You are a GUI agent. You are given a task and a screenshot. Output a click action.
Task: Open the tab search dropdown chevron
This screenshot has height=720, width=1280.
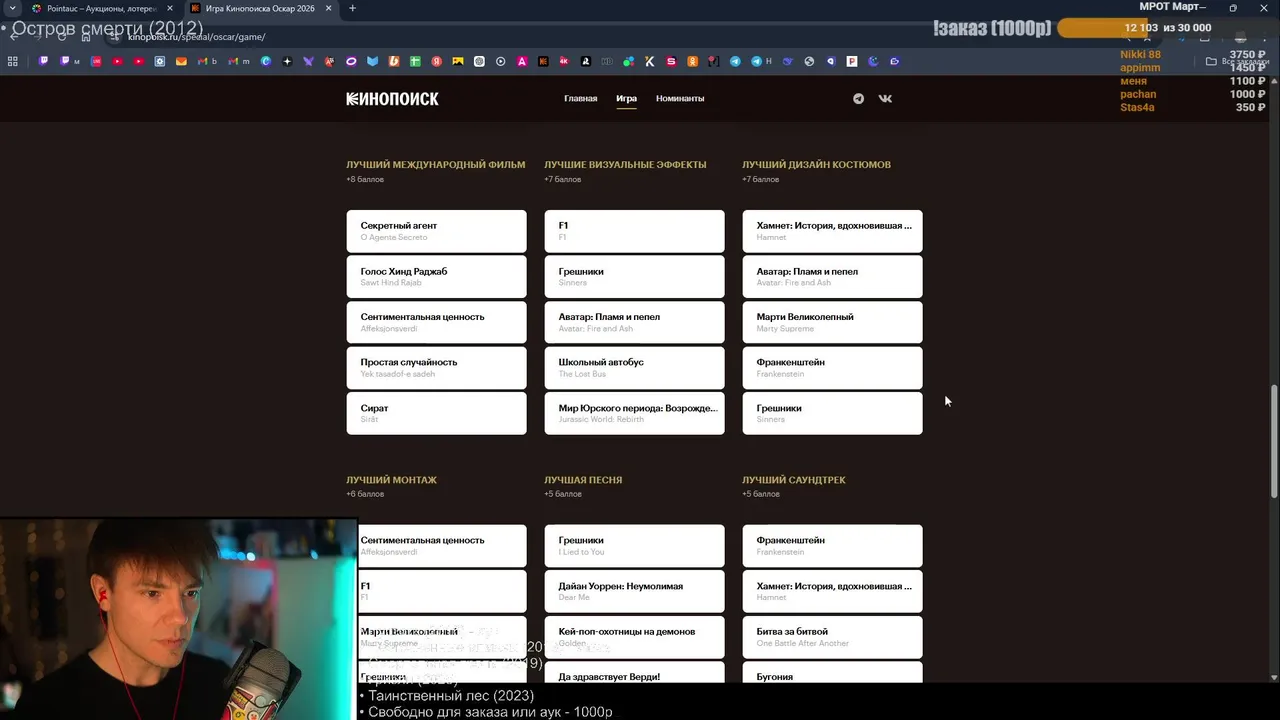(11, 8)
